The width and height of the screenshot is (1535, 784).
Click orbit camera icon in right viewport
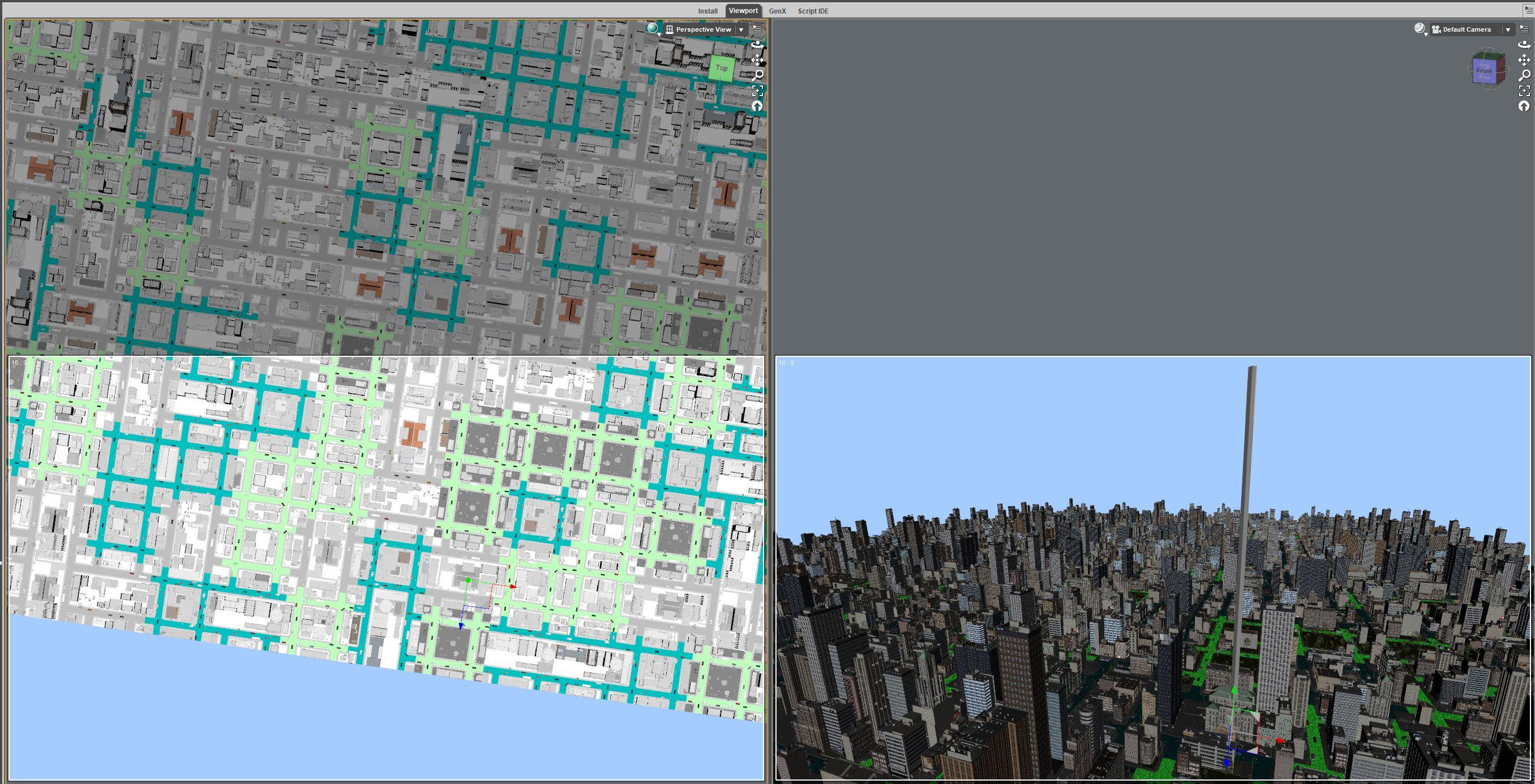[x=1524, y=45]
